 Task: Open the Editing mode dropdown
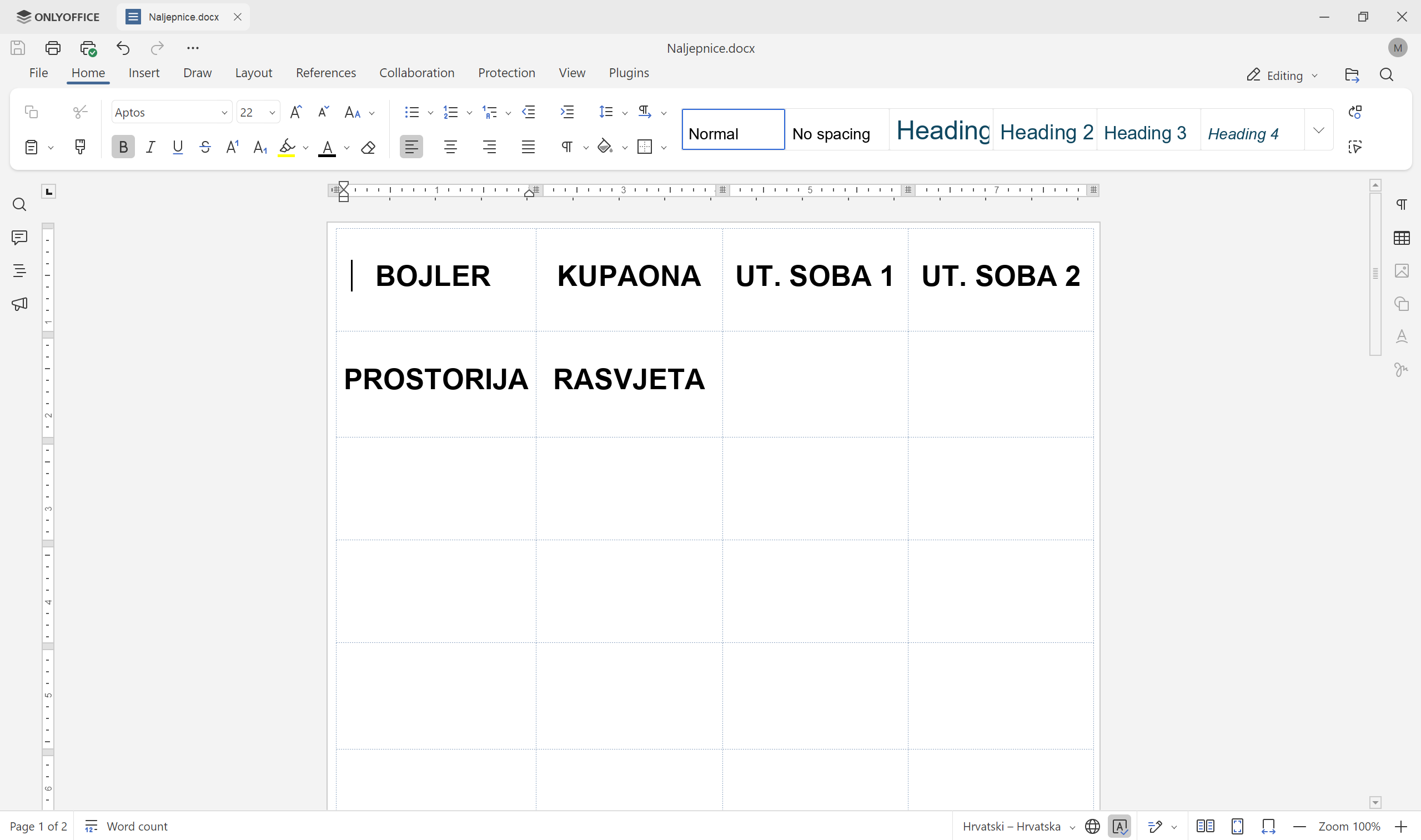pos(1283,76)
